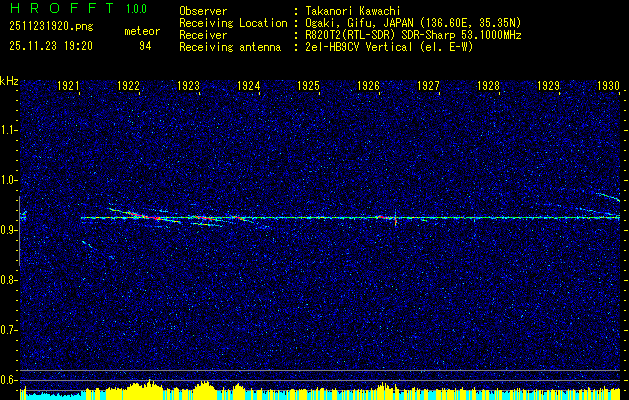Click the red meteor echo near 1922
Screen dimensions: 629x400
pyautogui.click(x=144, y=216)
